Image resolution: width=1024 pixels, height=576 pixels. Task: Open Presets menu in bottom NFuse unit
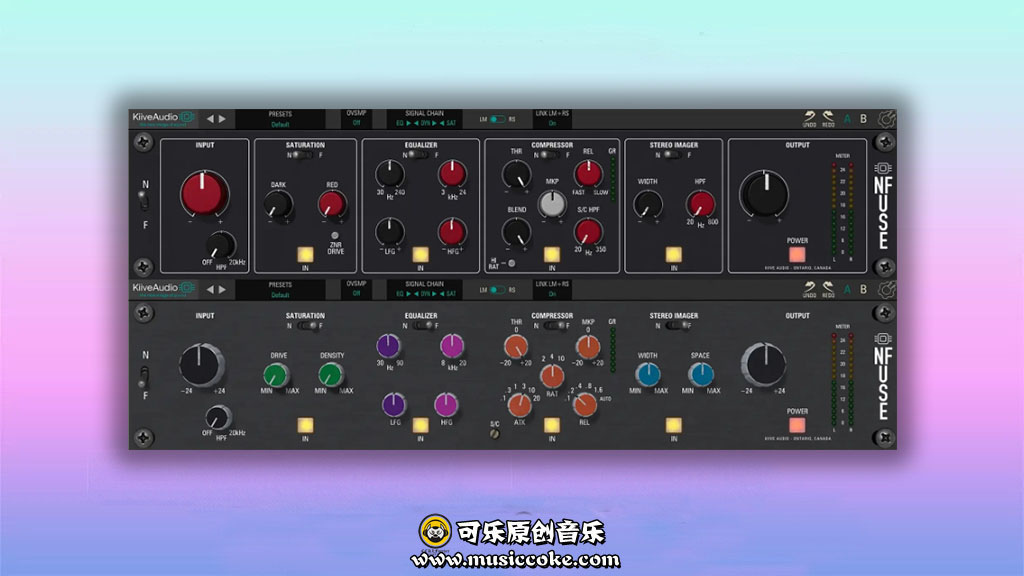(280, 289)
